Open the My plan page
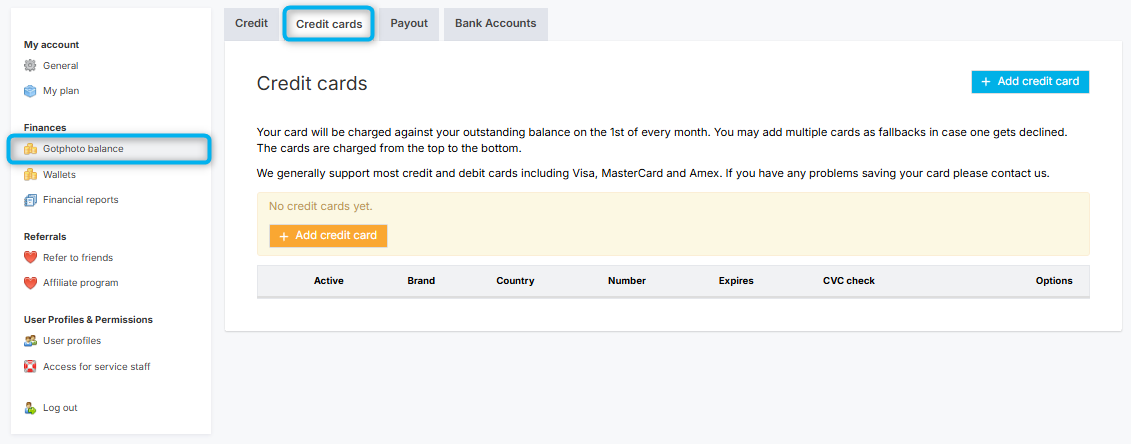 pos(61,91)
